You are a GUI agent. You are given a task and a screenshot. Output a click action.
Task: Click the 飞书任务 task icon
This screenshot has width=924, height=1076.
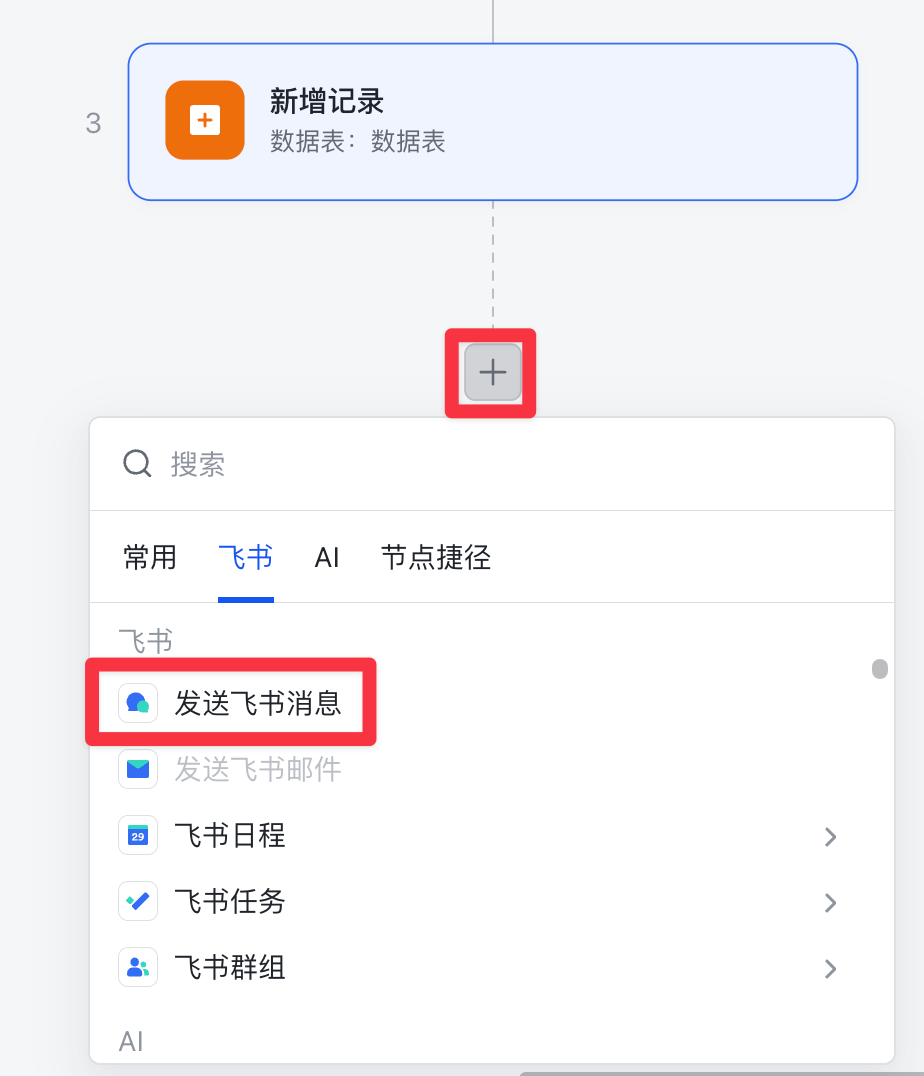138,901
